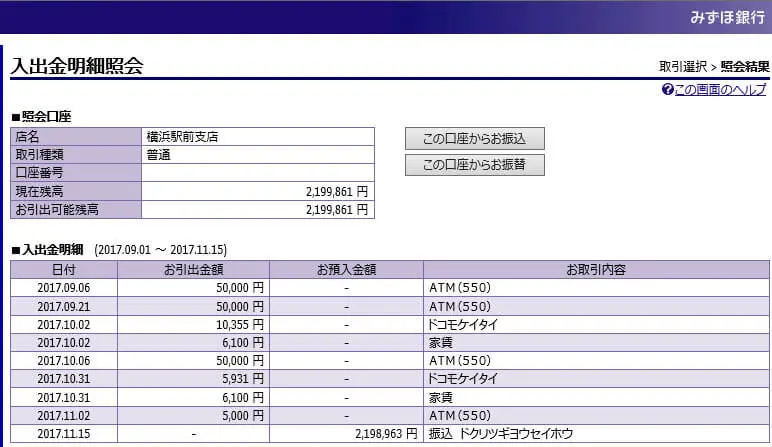Click the 入出金明細照会 page heading
This screenshot has width=772, height=447.
pyautogui.click(x=77, y=65)
